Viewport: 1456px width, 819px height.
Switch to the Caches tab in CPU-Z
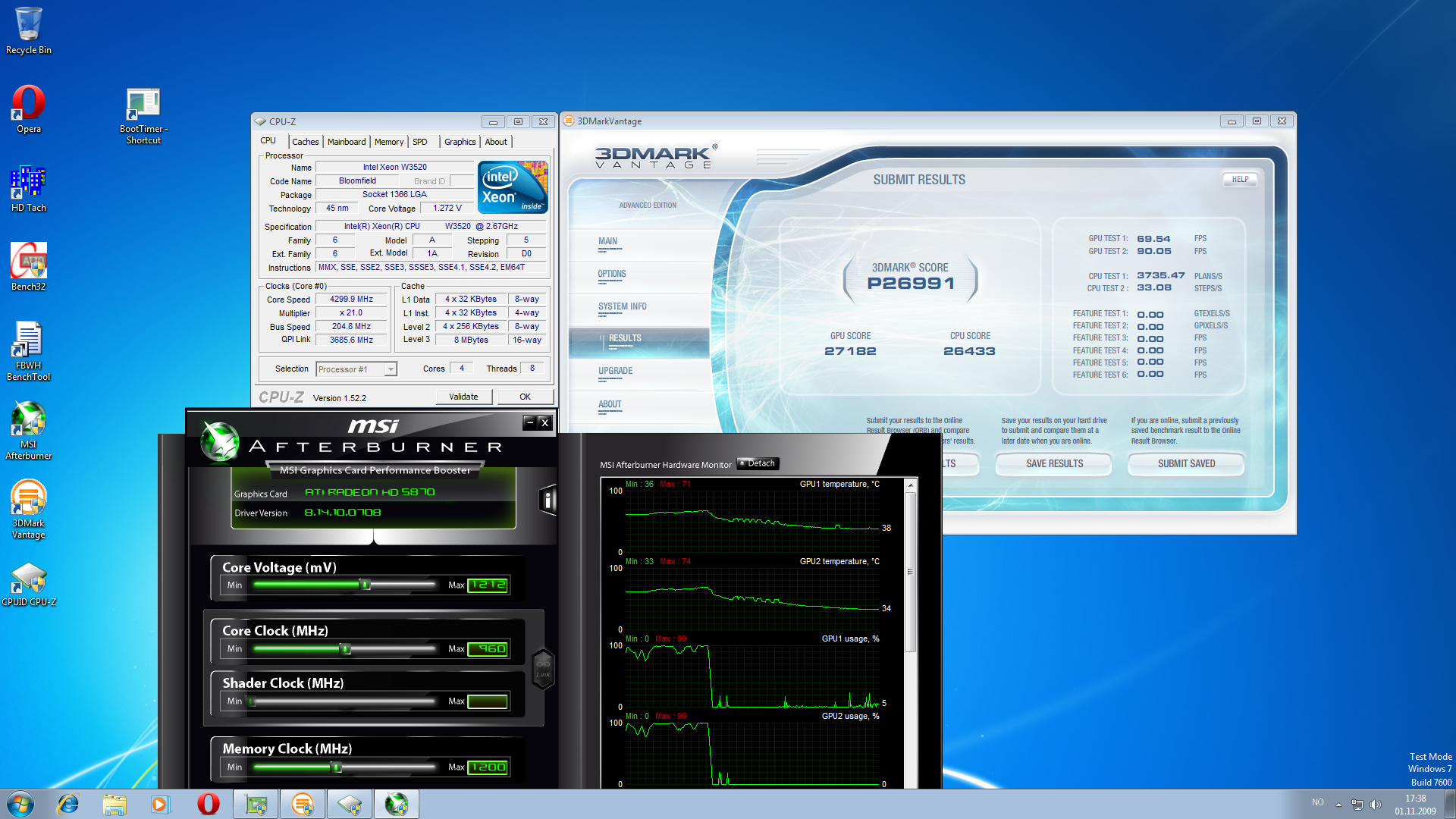pyautogui.click(x=306, y=142)
